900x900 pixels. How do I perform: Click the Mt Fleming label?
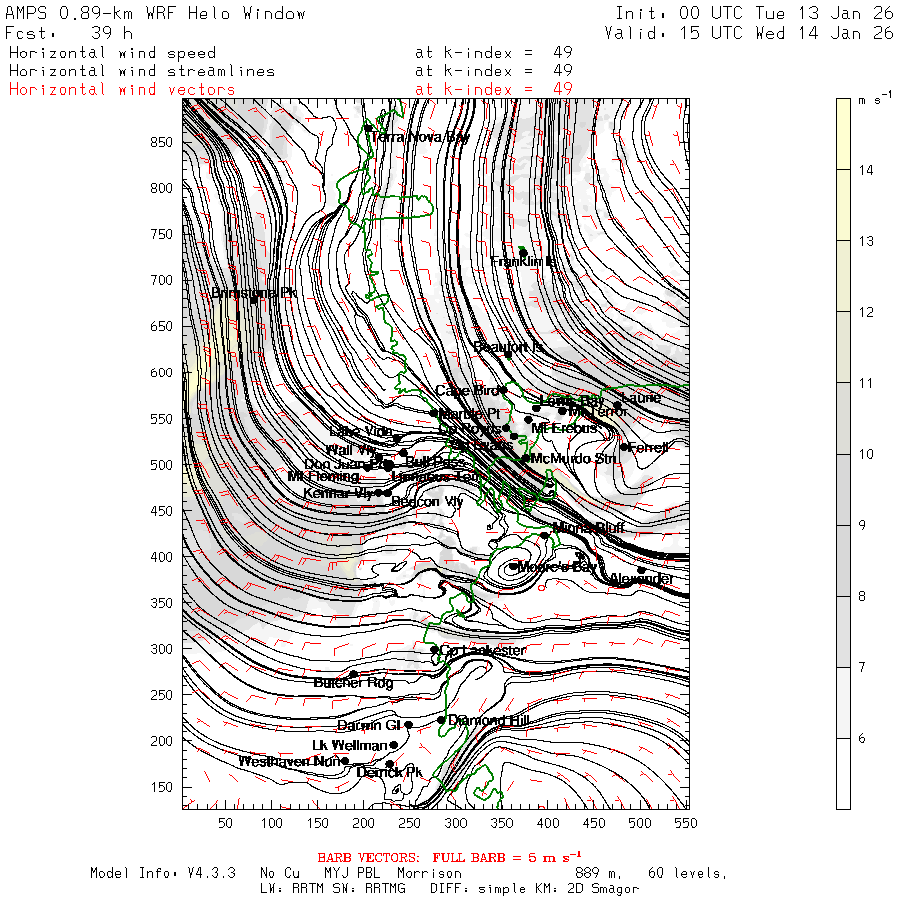tap(323, 476)
